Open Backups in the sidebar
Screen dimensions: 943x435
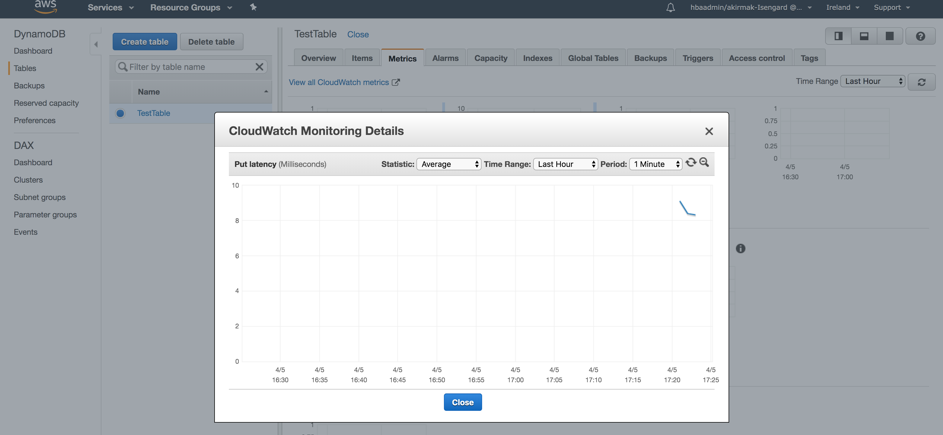[x=29, y=86]
